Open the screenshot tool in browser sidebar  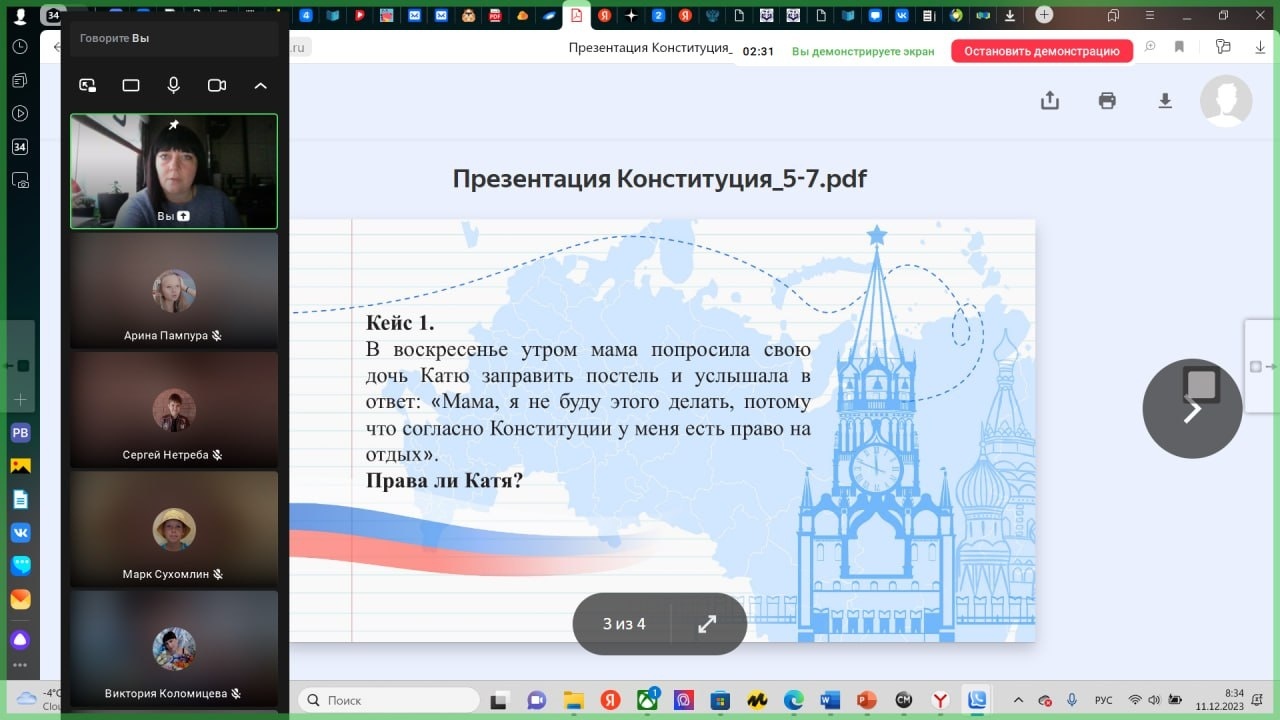coord(20,180)
